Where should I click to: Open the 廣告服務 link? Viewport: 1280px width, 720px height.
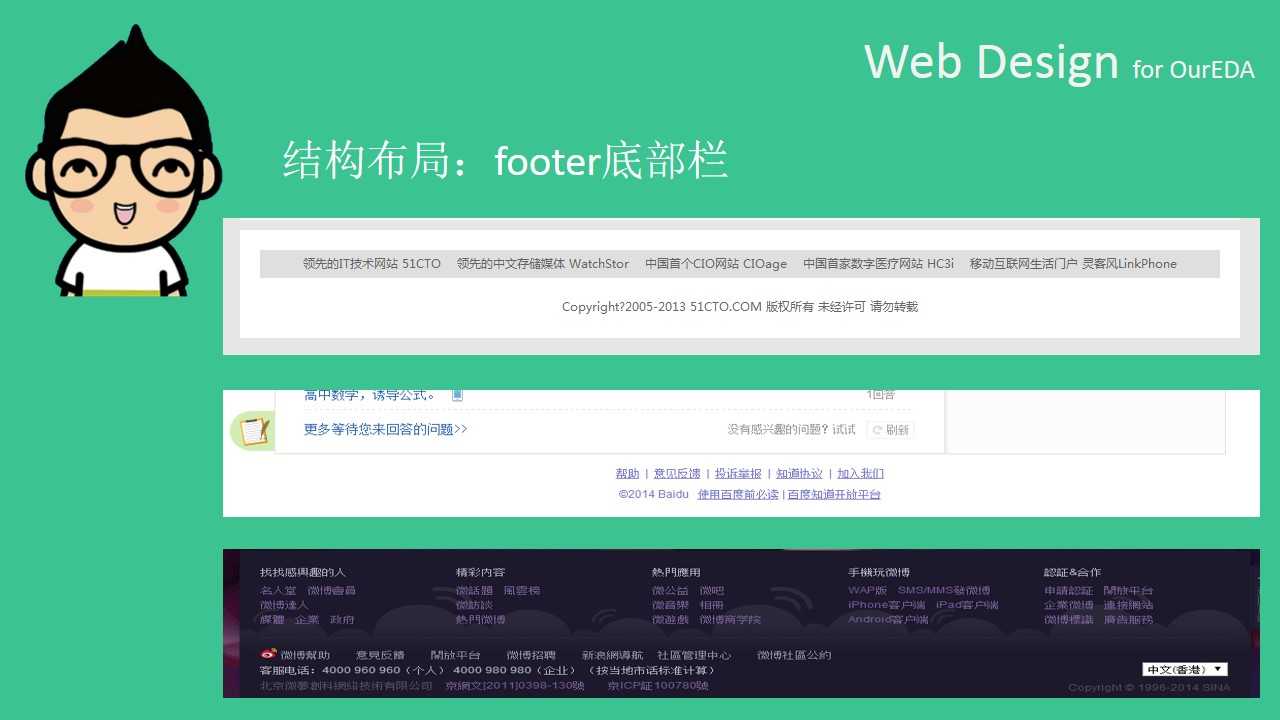tap(1127, 620)
